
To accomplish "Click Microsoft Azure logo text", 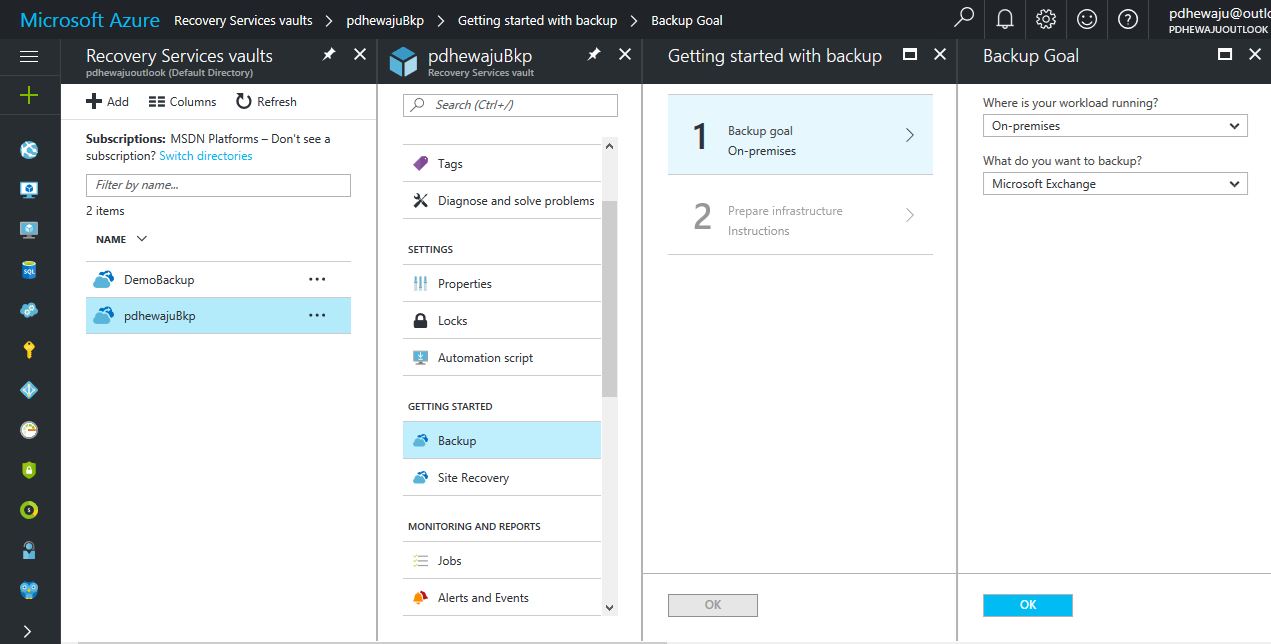I will click(x=90, y=20).
